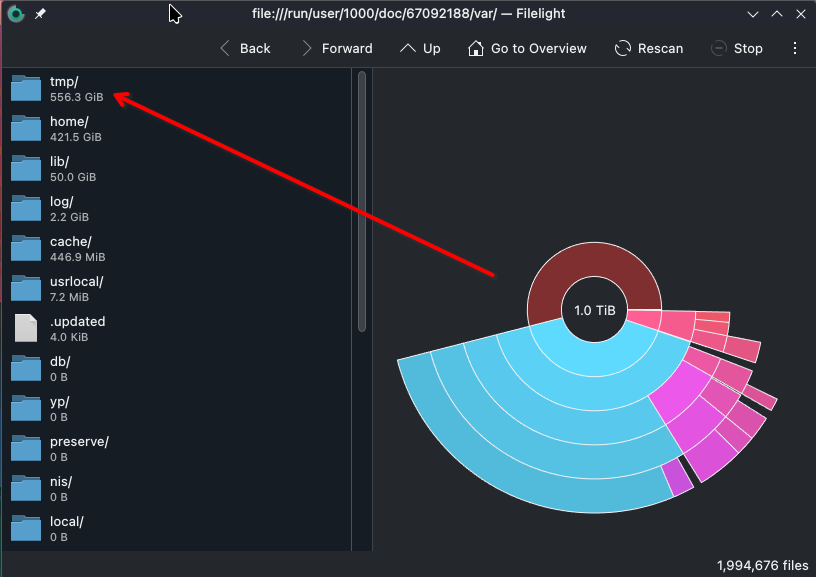The height and width of the screenshot is (577, 816).
Task: Select the tmp/ entry name
Action: 64,82
